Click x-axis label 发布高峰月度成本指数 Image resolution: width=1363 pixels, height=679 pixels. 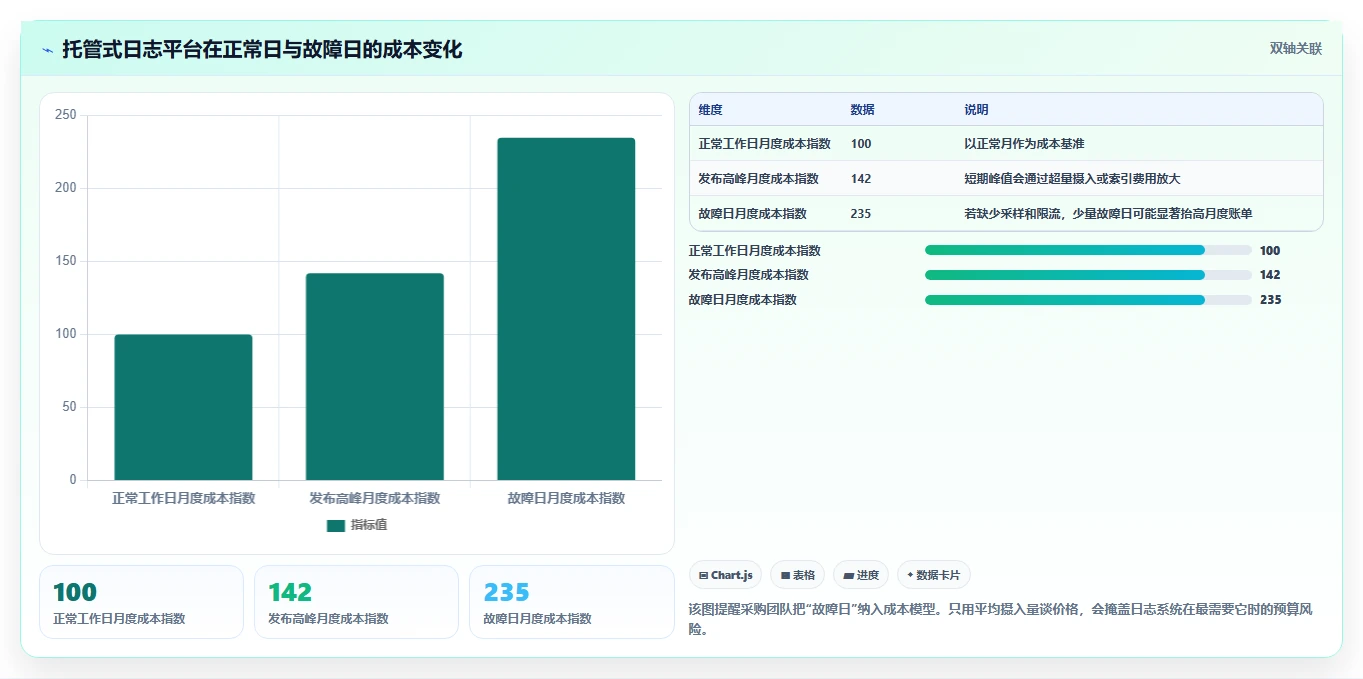[x=374, y=498]
